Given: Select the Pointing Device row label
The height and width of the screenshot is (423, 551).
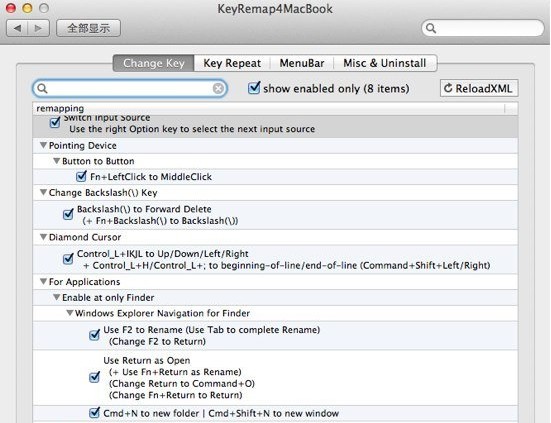Looking at the screenshot, I should coord(83,145).
